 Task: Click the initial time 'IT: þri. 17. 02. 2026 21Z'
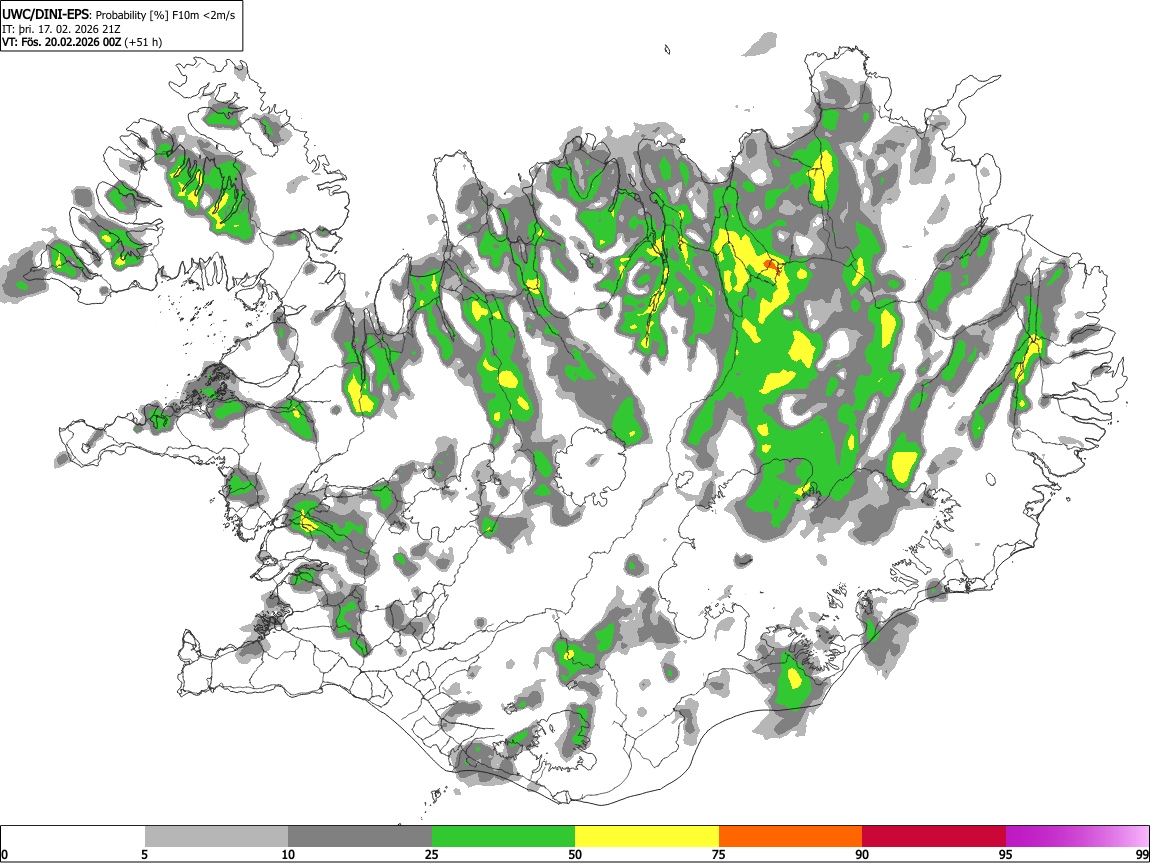62,29
